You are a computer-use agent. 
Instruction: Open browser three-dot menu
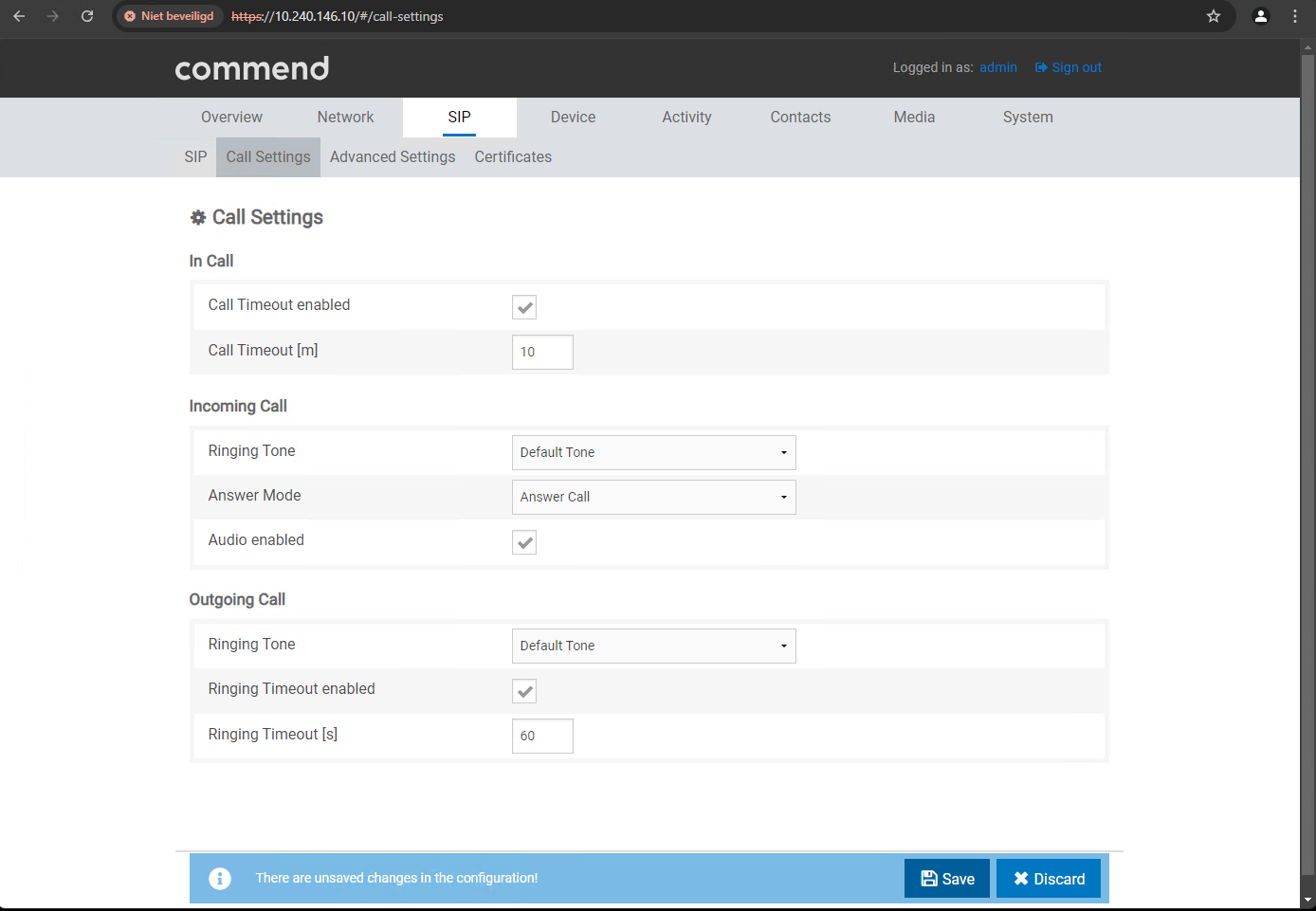(1294, 16)
